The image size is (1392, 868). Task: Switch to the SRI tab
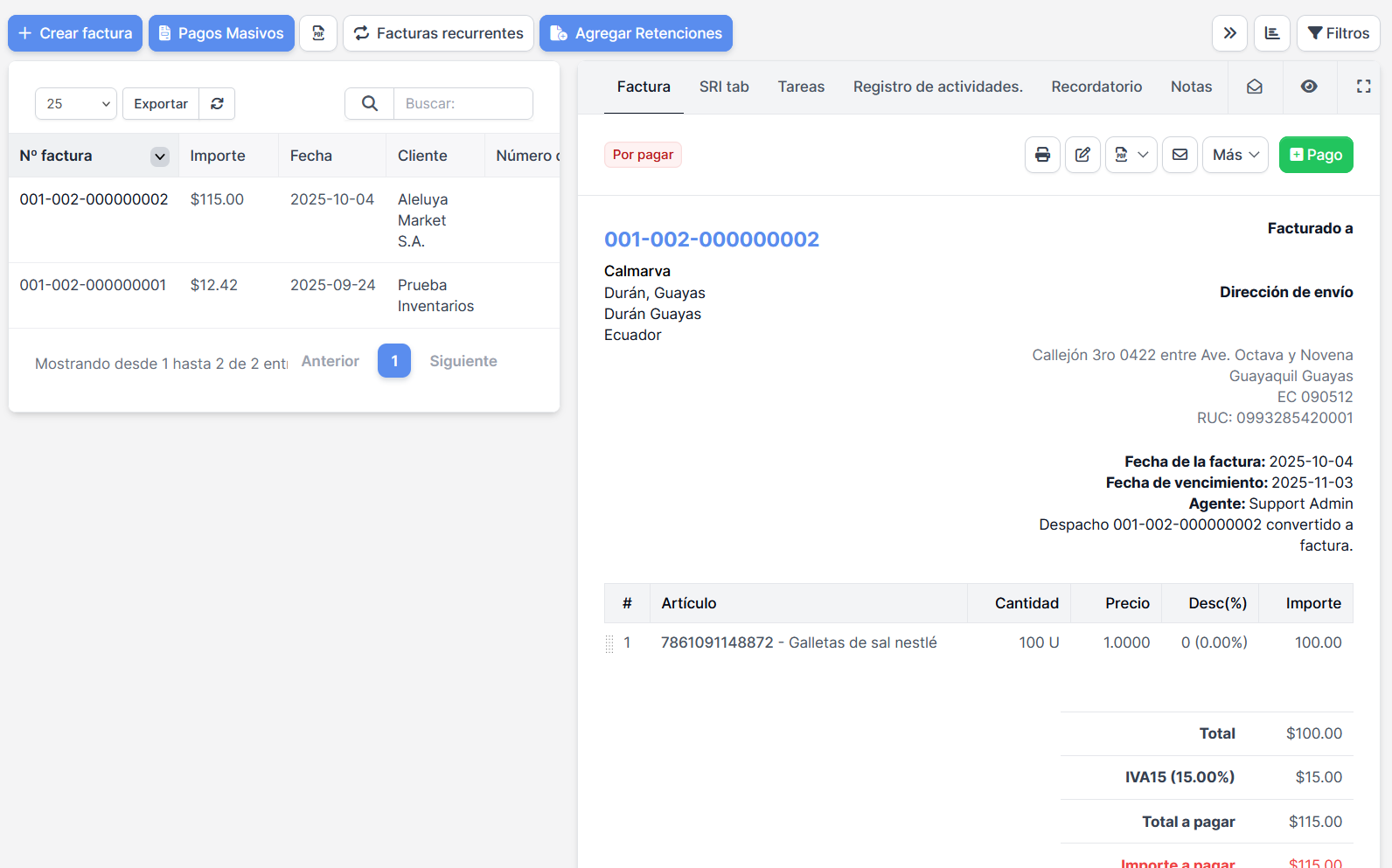point(724,87)
